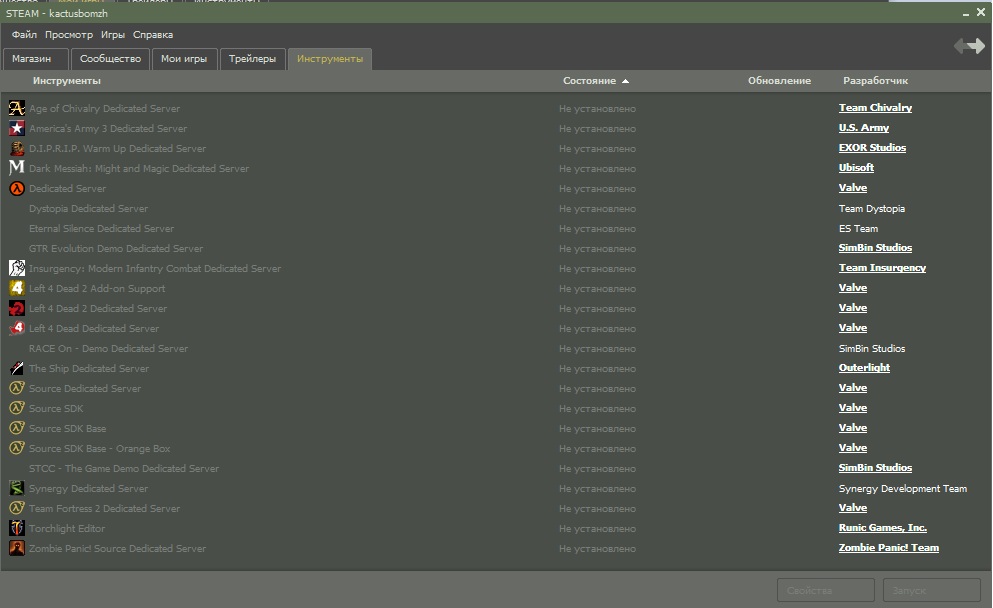993x608 pixels.
Task: Sort by the Обновление column header
Action: pyautogui.click(x=779, y=81)
